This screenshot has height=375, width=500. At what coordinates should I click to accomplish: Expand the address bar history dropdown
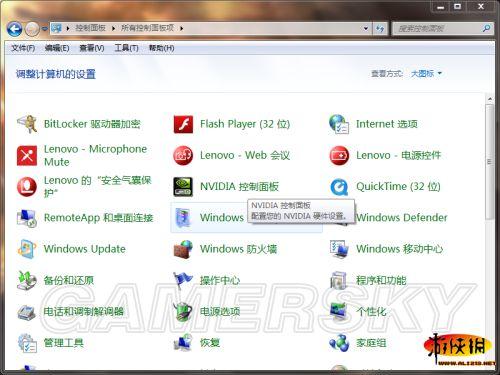click(366, 29)
